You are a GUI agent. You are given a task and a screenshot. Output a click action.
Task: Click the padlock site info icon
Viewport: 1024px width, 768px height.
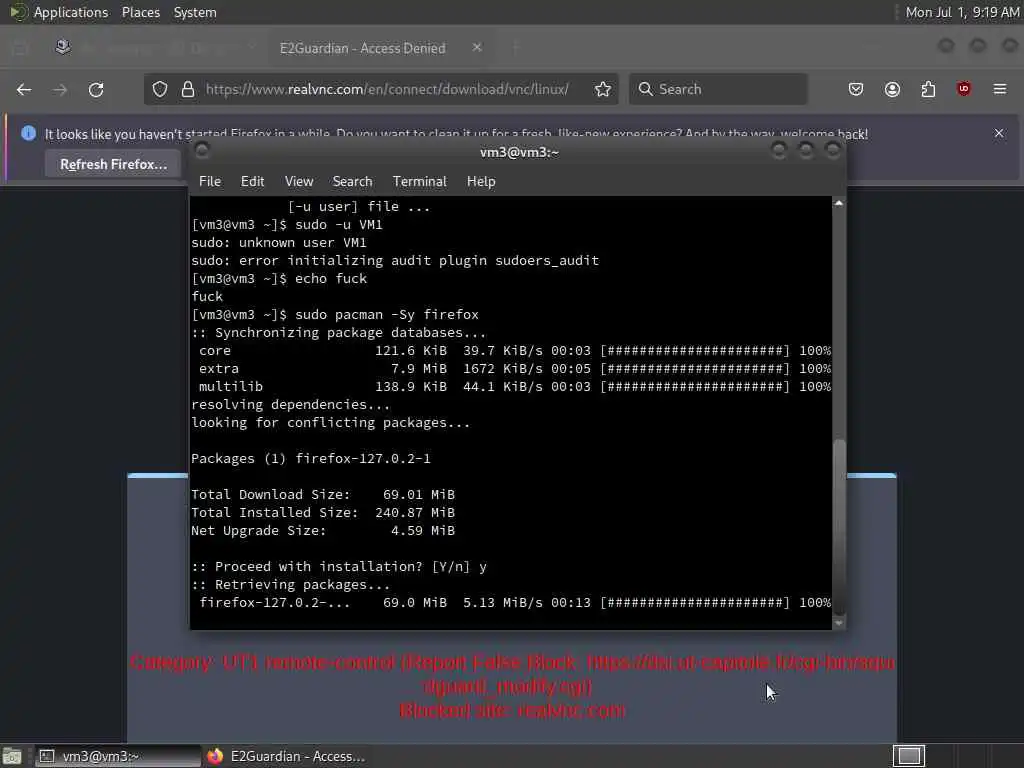pyautogui.click(x=188, y=89)
